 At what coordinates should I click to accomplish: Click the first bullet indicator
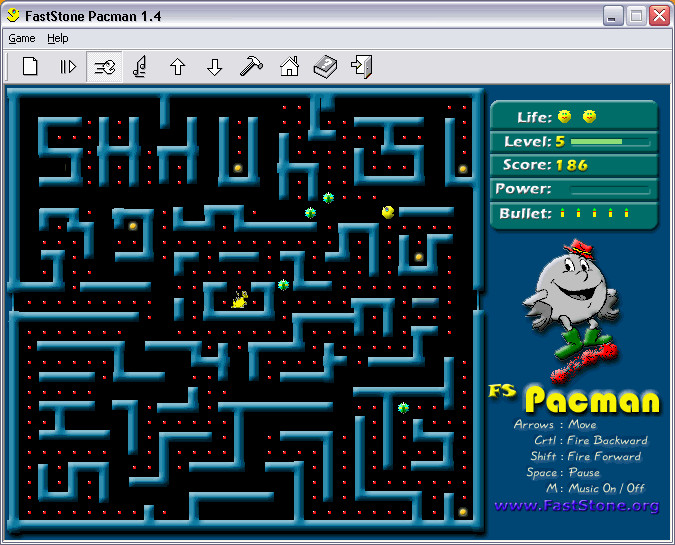(x=562, y=213)
